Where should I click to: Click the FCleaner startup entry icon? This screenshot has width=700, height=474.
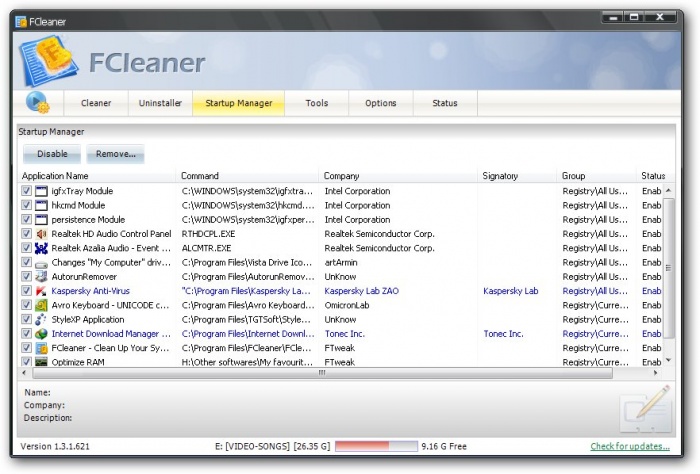tap(41, 348)
